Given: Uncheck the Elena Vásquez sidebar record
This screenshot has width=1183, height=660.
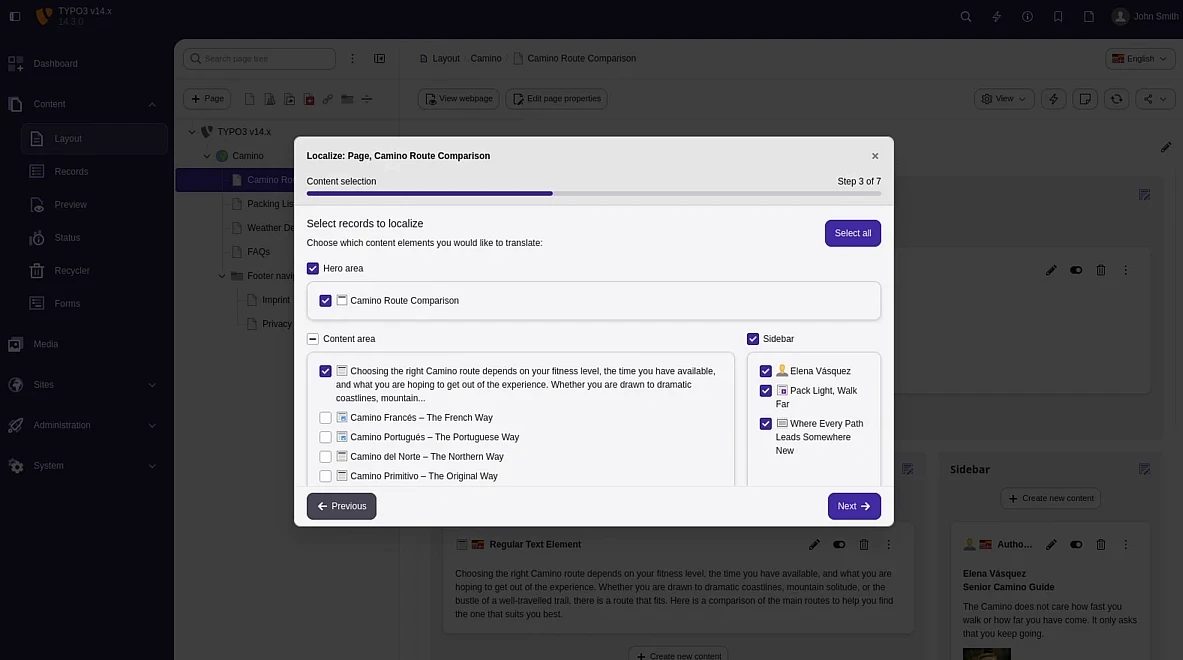Looking at the screenshot, I should click(765, 370).
